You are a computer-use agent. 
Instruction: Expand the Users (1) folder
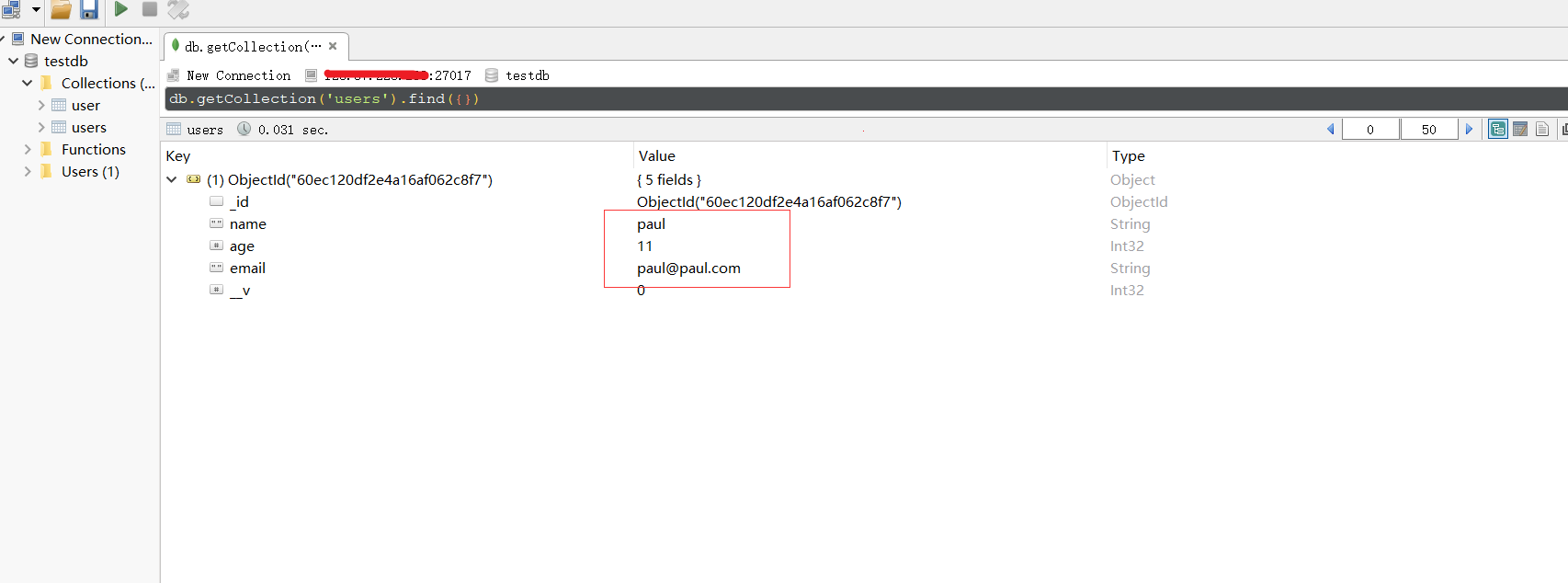28,171
